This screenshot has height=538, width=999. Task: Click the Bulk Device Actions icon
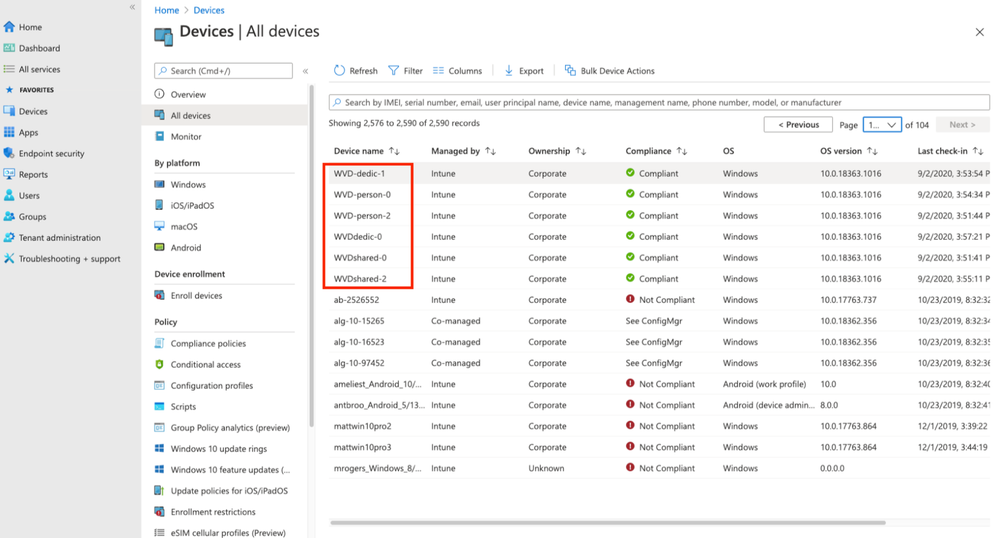coord(570,70)
